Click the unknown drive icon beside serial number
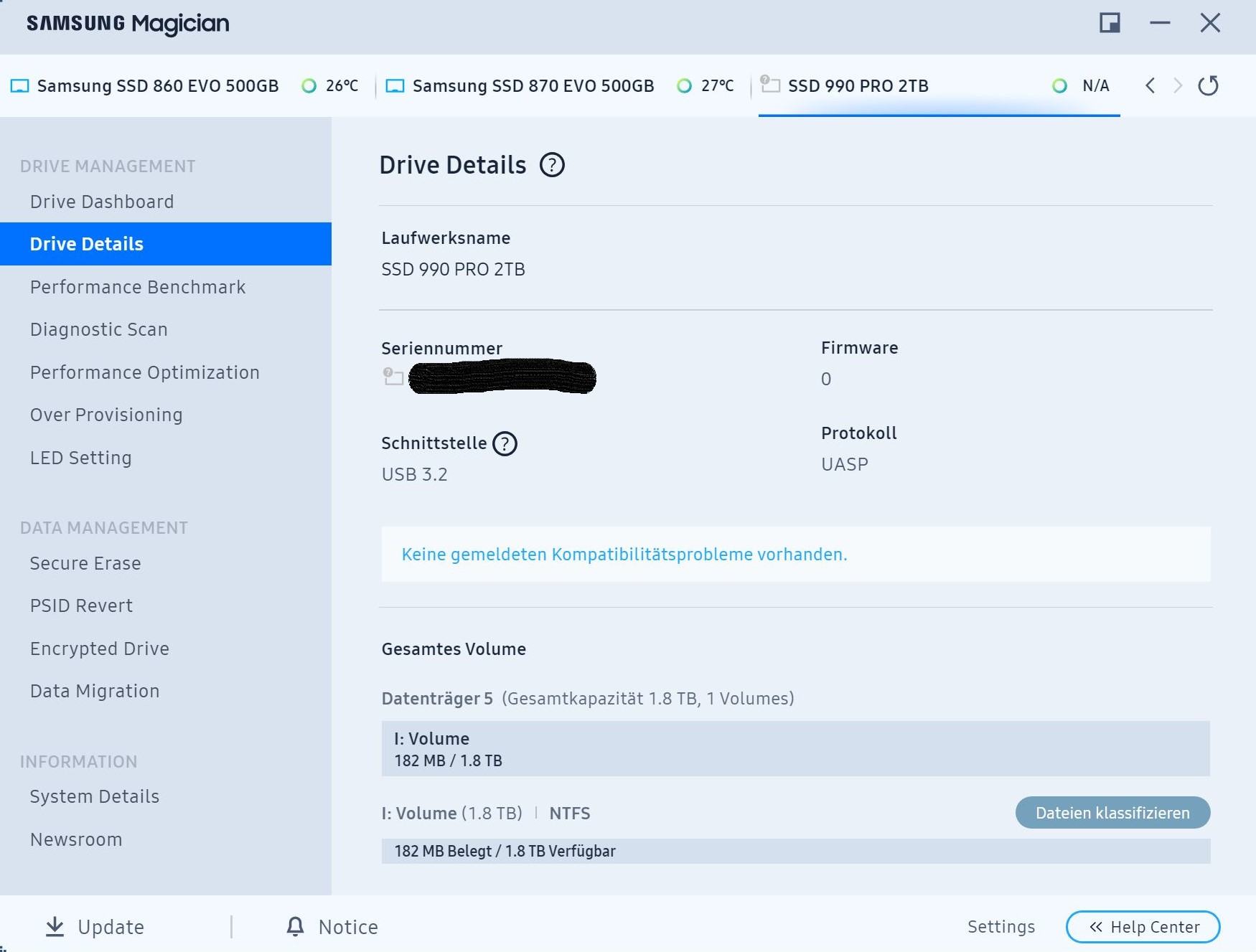Viewport: 1256px width, 952px height. click(393, 376)
